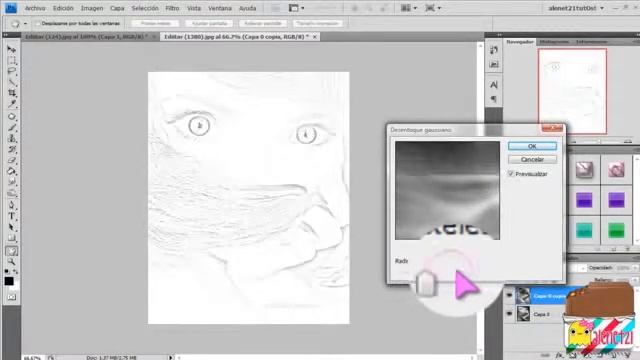The height and width of the screenshot is (360, 640).
Task: Open the Edición menu
Action: 63,8
